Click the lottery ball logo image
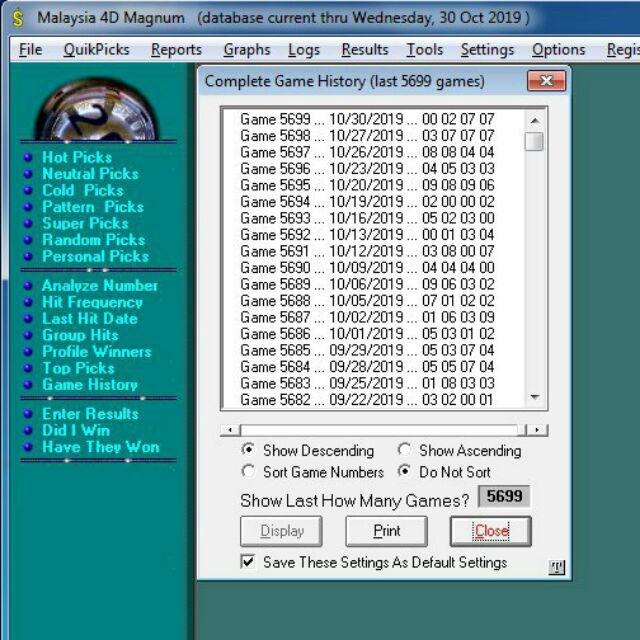640x640 pixels. pyautogui.click(x=96, y=108)
